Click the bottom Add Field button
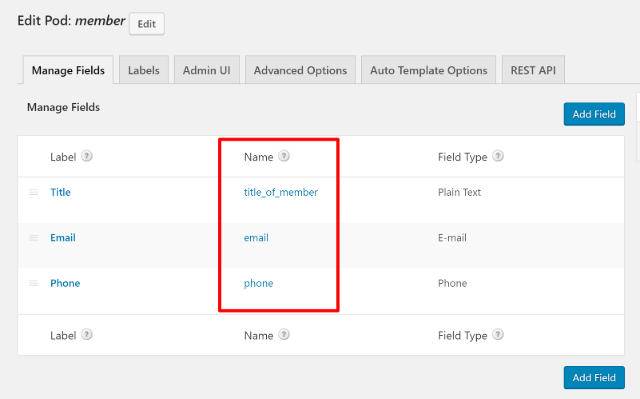The image size is (640, 399). click(x=594, y=378)
